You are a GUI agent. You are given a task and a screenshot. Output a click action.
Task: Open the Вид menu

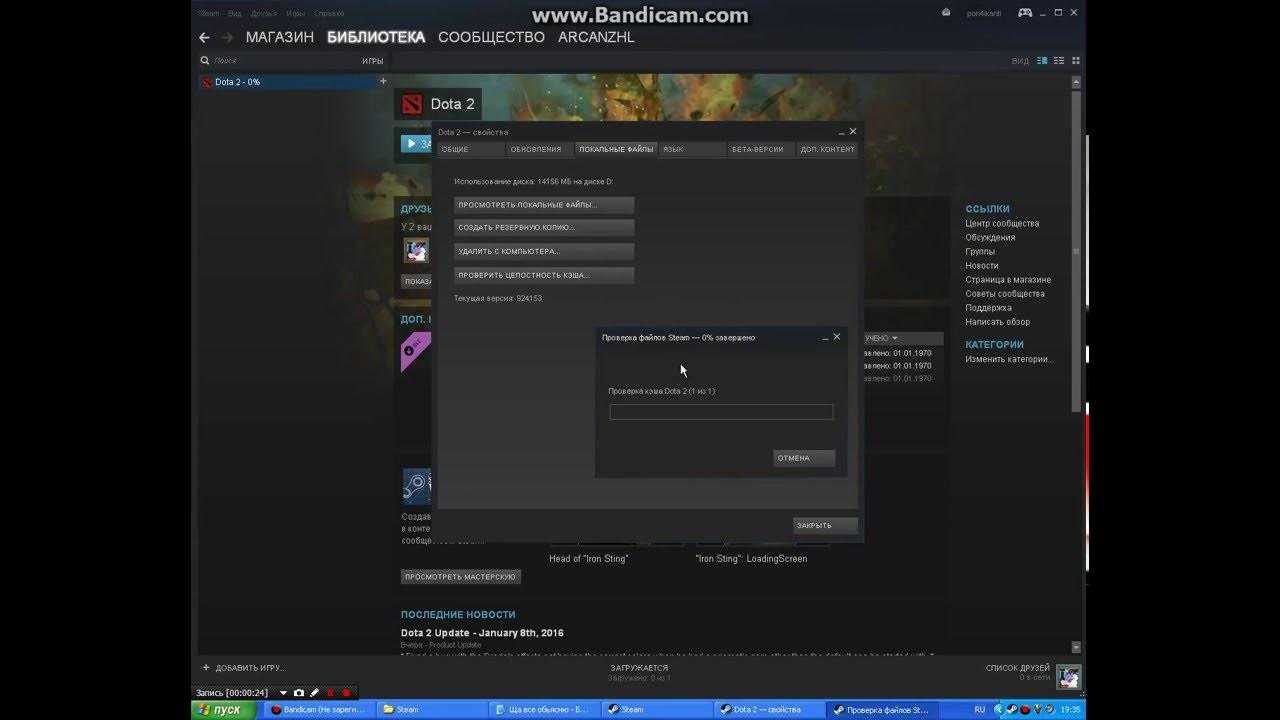point(234,13)
